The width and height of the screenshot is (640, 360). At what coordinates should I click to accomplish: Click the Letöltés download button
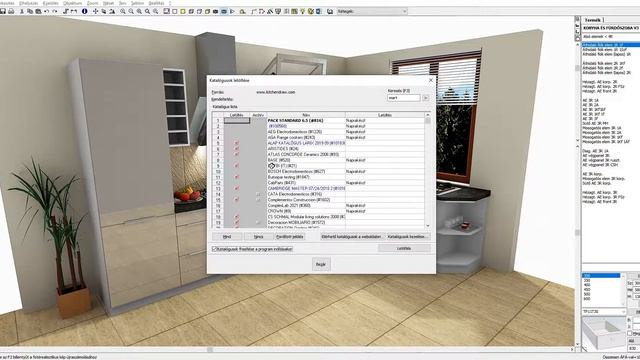pyautogui.click(x=404, y=248)
